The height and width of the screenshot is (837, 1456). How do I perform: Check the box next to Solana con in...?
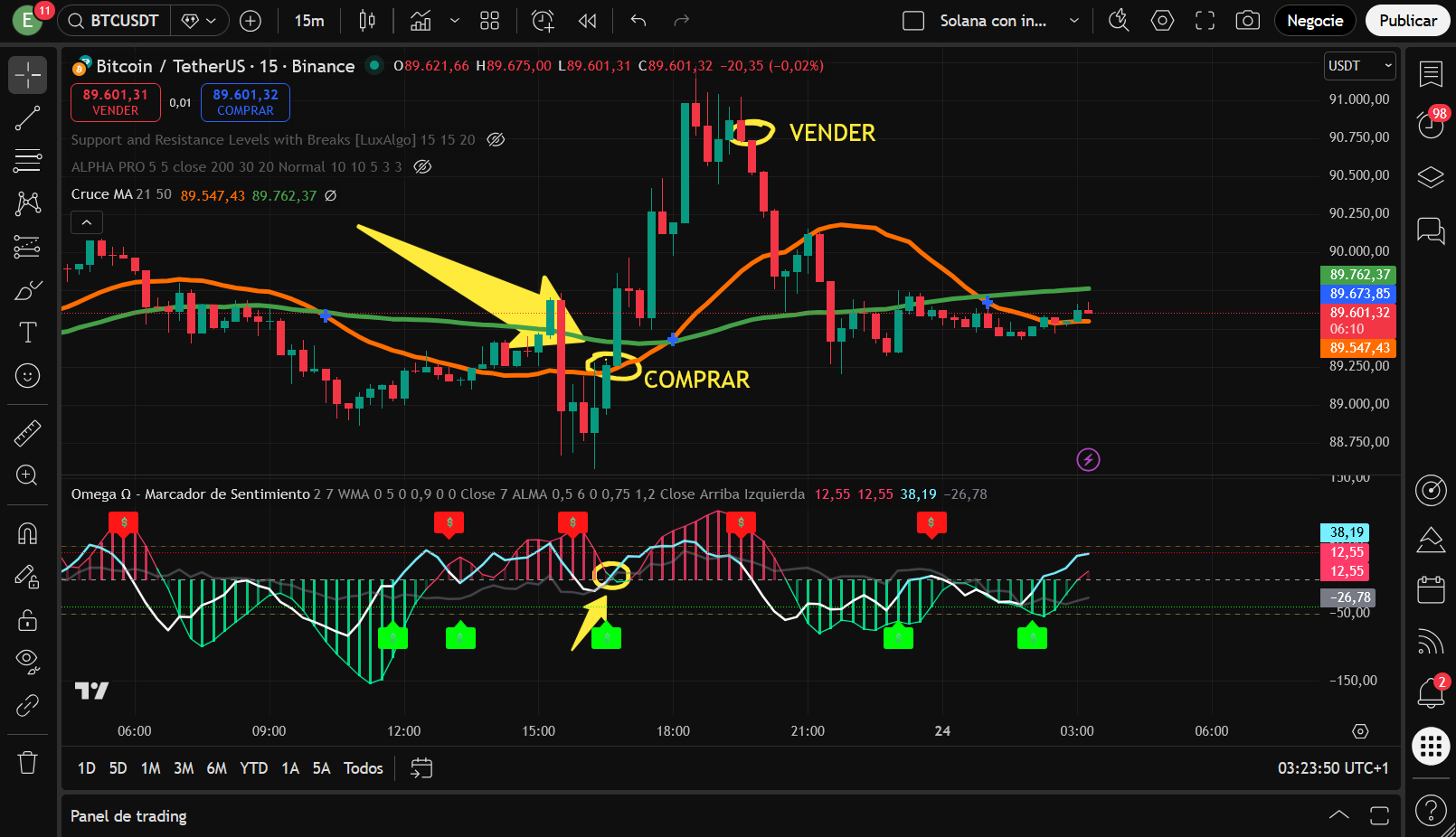pyautogui.click(x=913, y=20)
